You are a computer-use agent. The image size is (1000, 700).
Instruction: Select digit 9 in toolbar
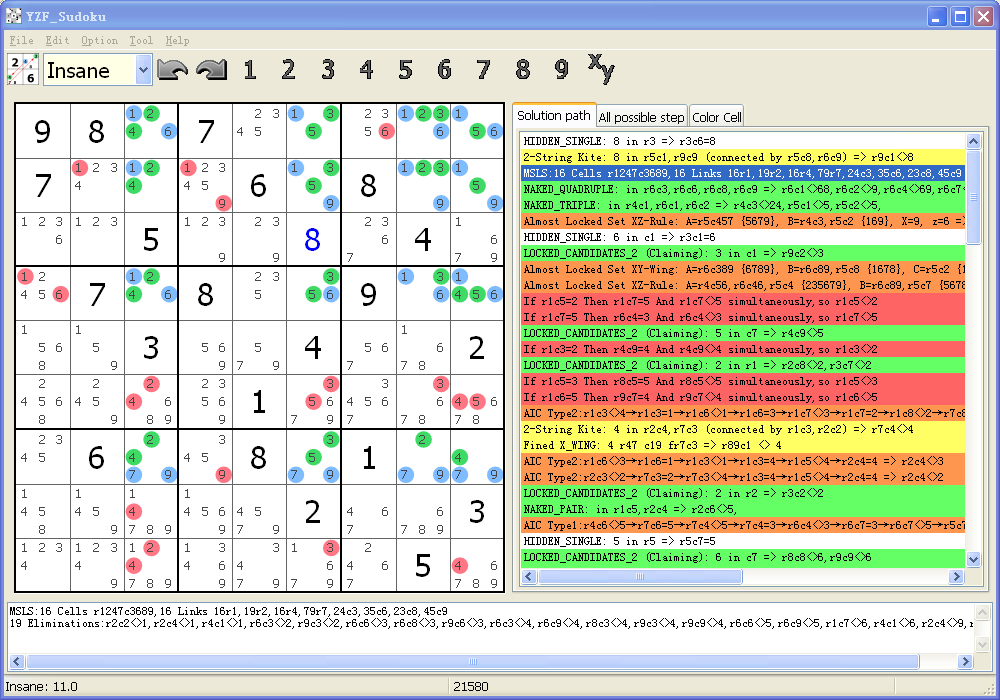pyautogui.click(x=562, y=70)
